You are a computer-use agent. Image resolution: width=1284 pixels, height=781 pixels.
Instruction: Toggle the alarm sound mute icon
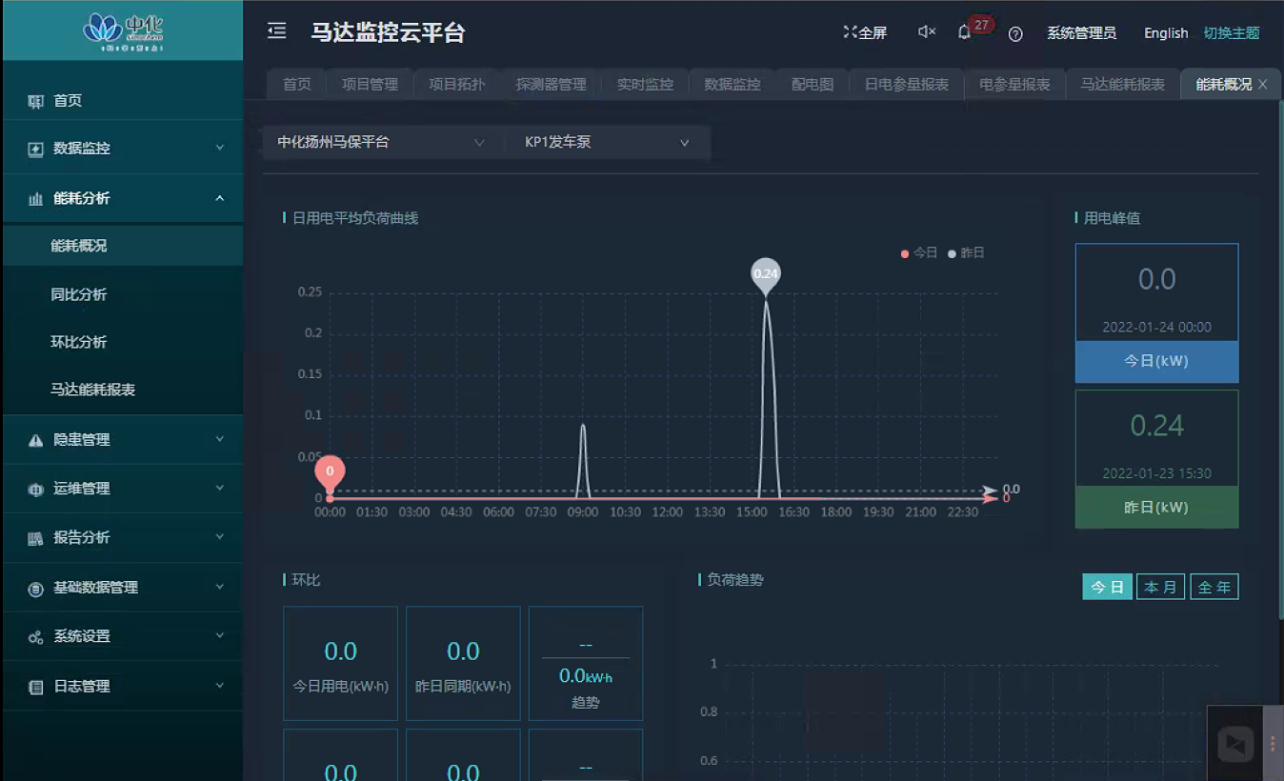tap(926, 32)
